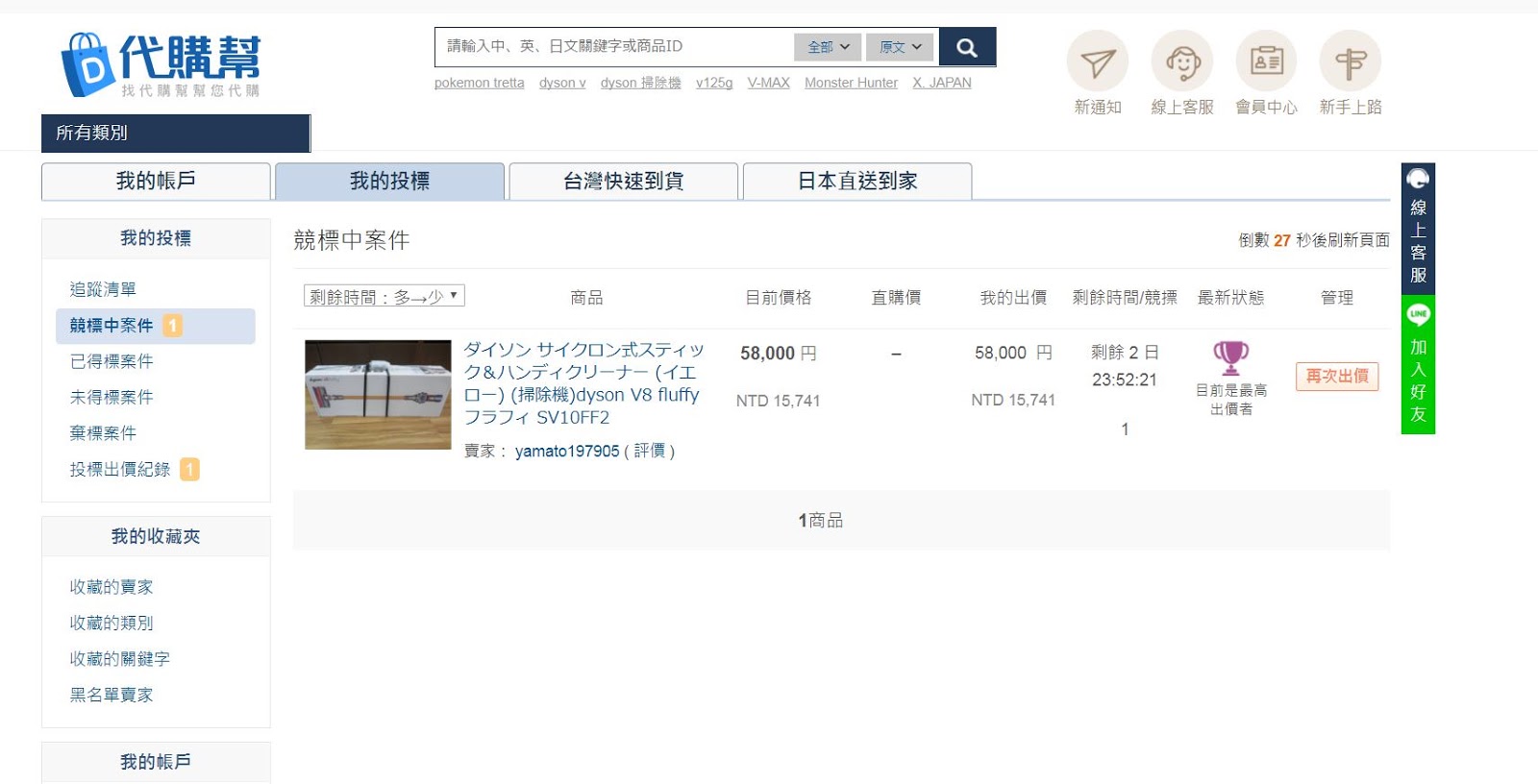Switch to 我的帳戶 tab
This screenshot has height=784, width=1538.
[x=156, y=181]
